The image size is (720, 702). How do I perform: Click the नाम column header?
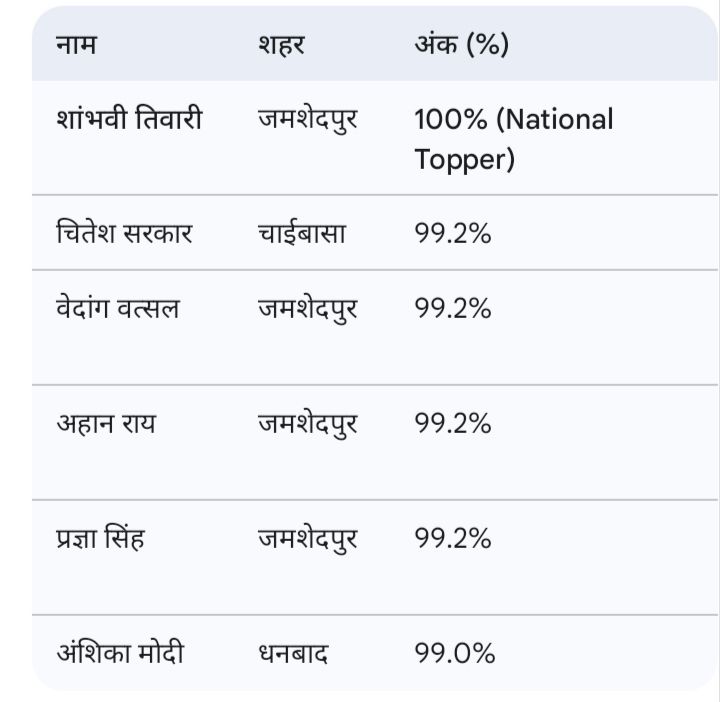76,45
